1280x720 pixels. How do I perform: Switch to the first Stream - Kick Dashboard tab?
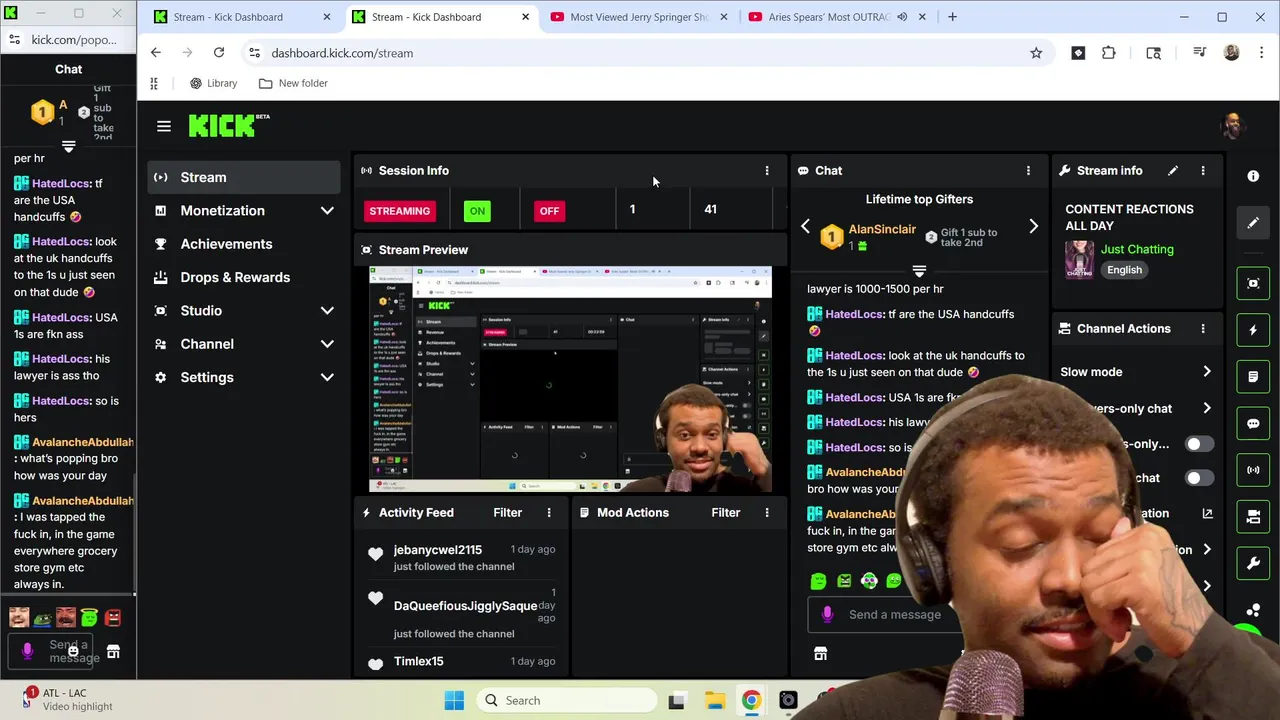click(x=240, y=17)
